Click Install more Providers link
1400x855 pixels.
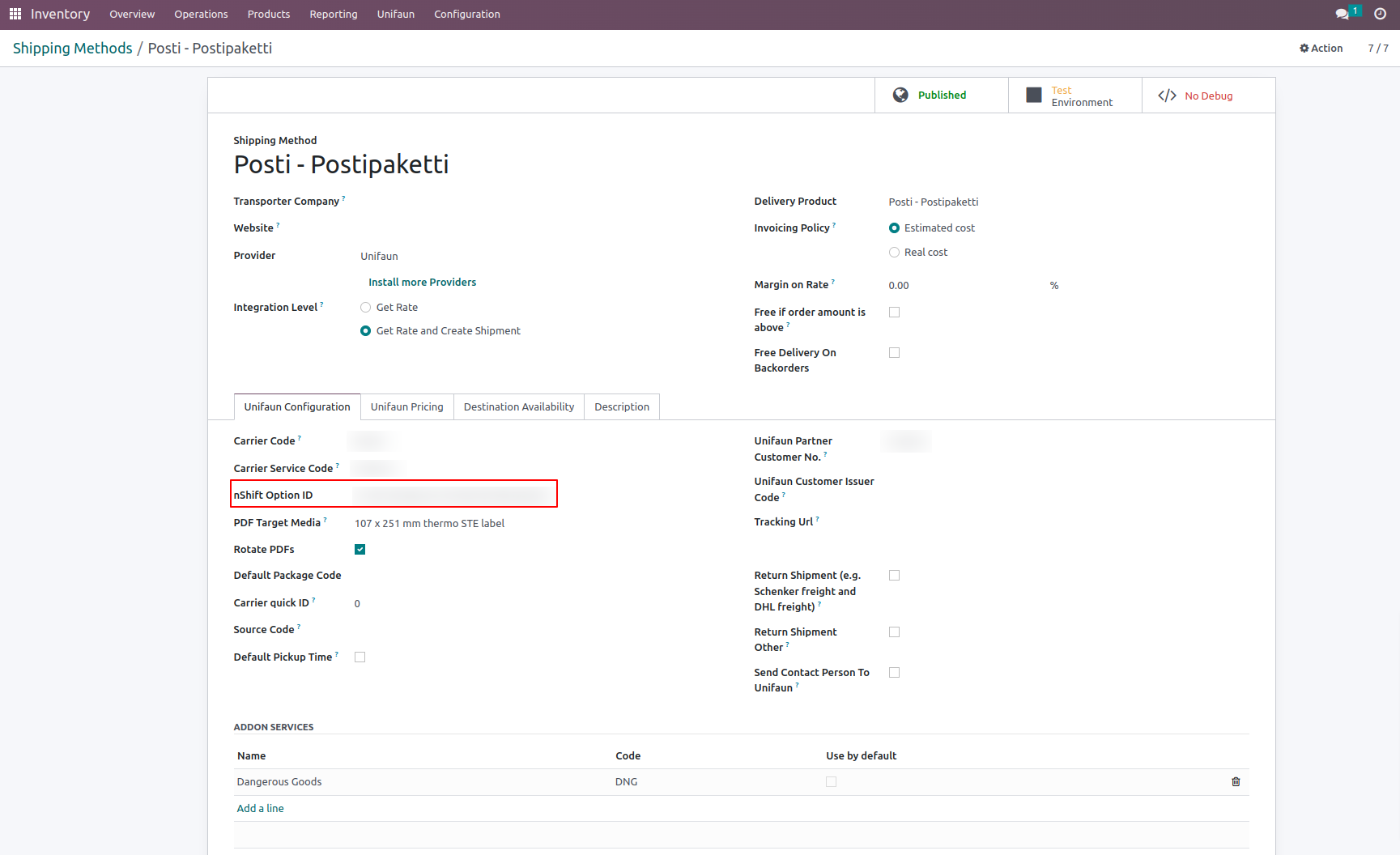[x=423, y=283]
